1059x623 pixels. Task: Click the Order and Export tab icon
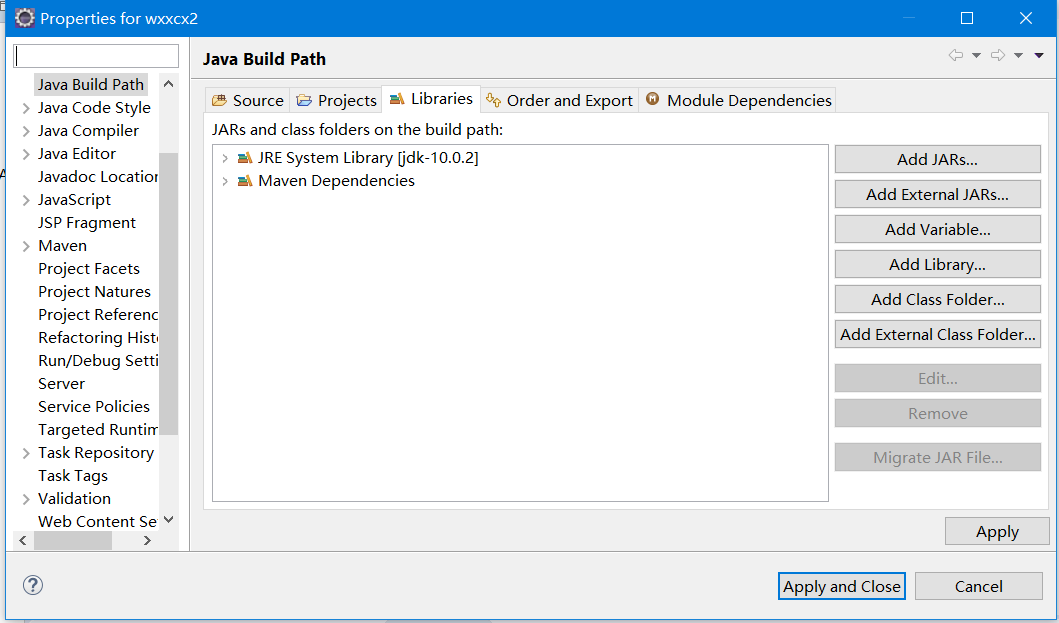pyautogui.click(x=494, y=100)
